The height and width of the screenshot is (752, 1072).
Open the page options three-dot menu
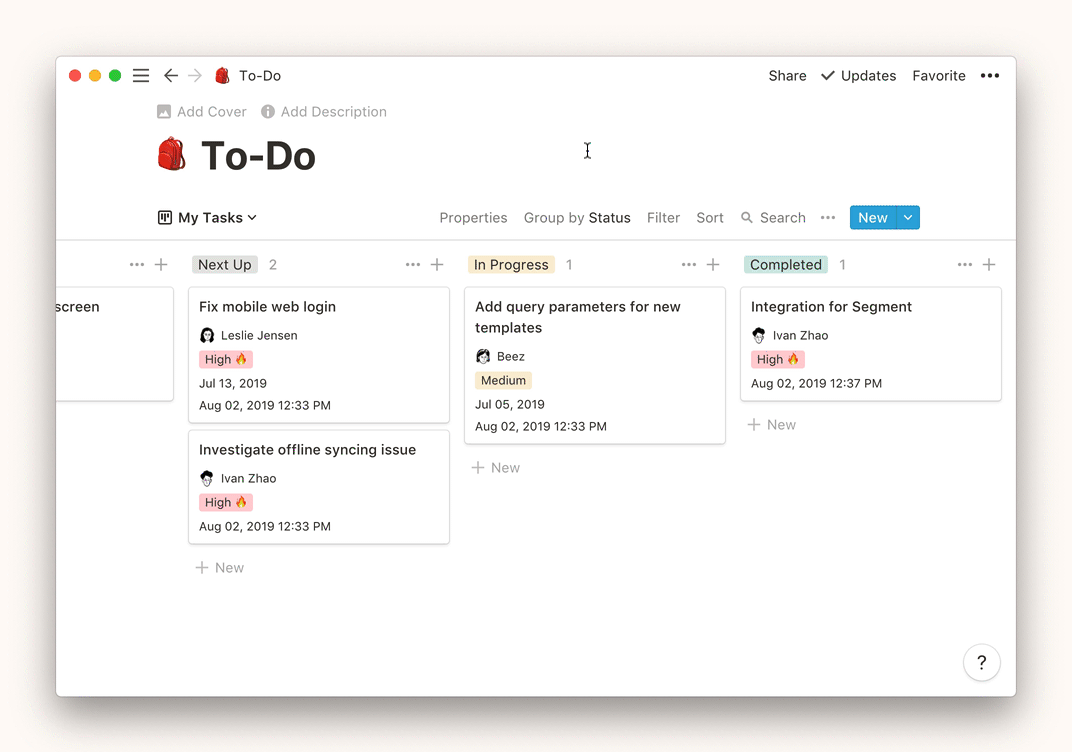pyautogui.click(x=989, y=76)
